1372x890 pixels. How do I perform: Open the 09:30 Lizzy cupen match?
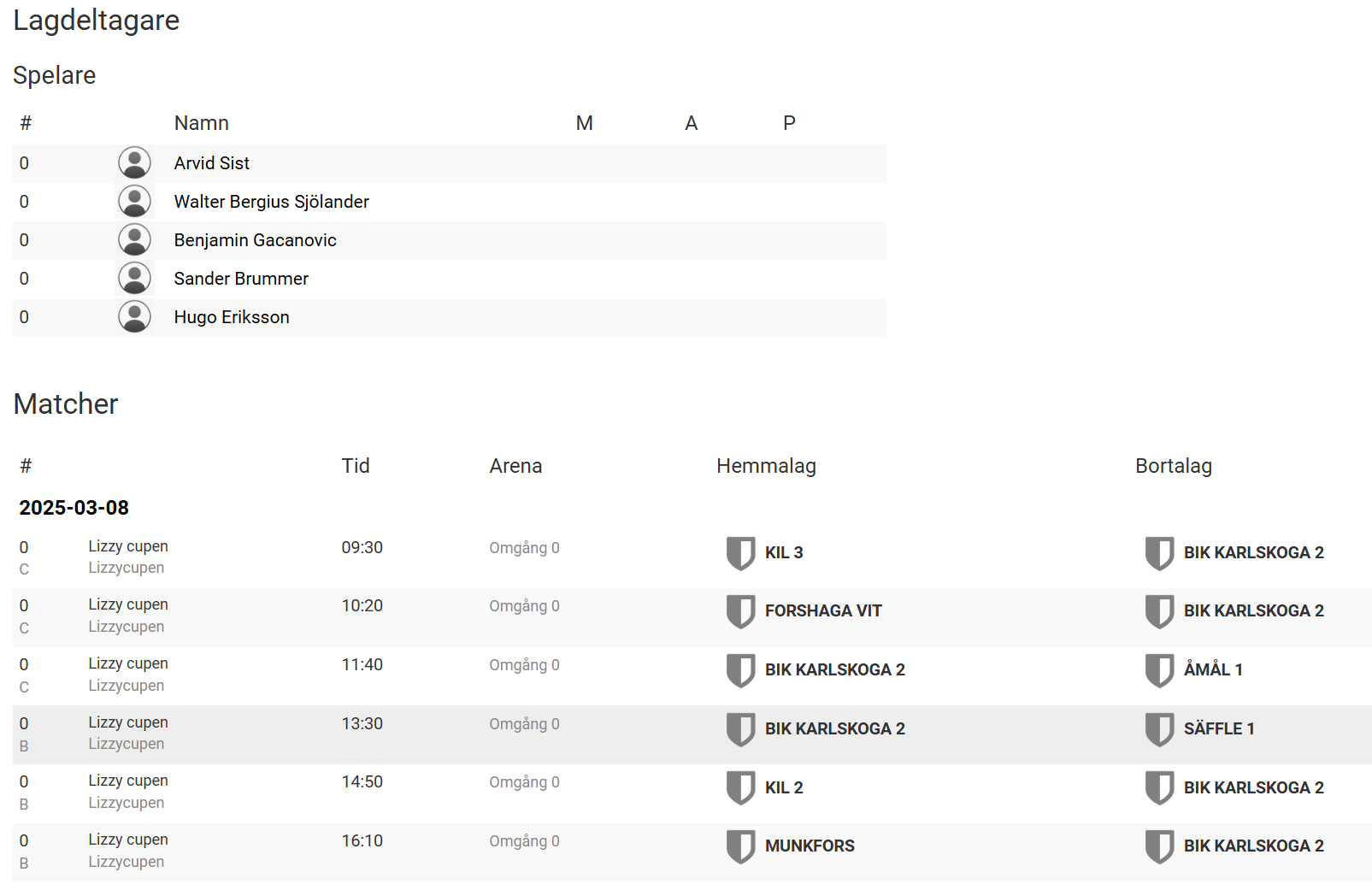128,546
